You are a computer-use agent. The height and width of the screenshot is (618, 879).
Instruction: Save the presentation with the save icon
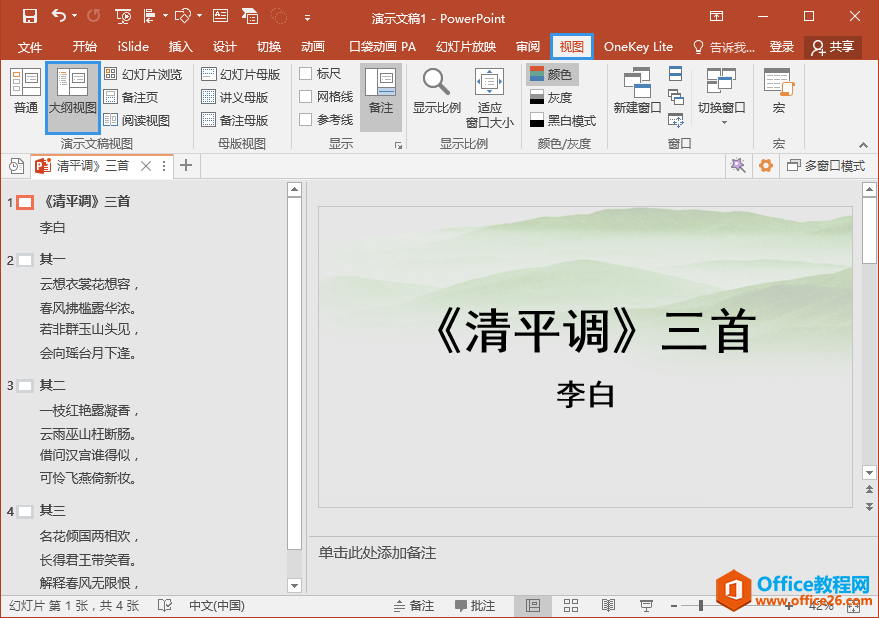(28, 17)
